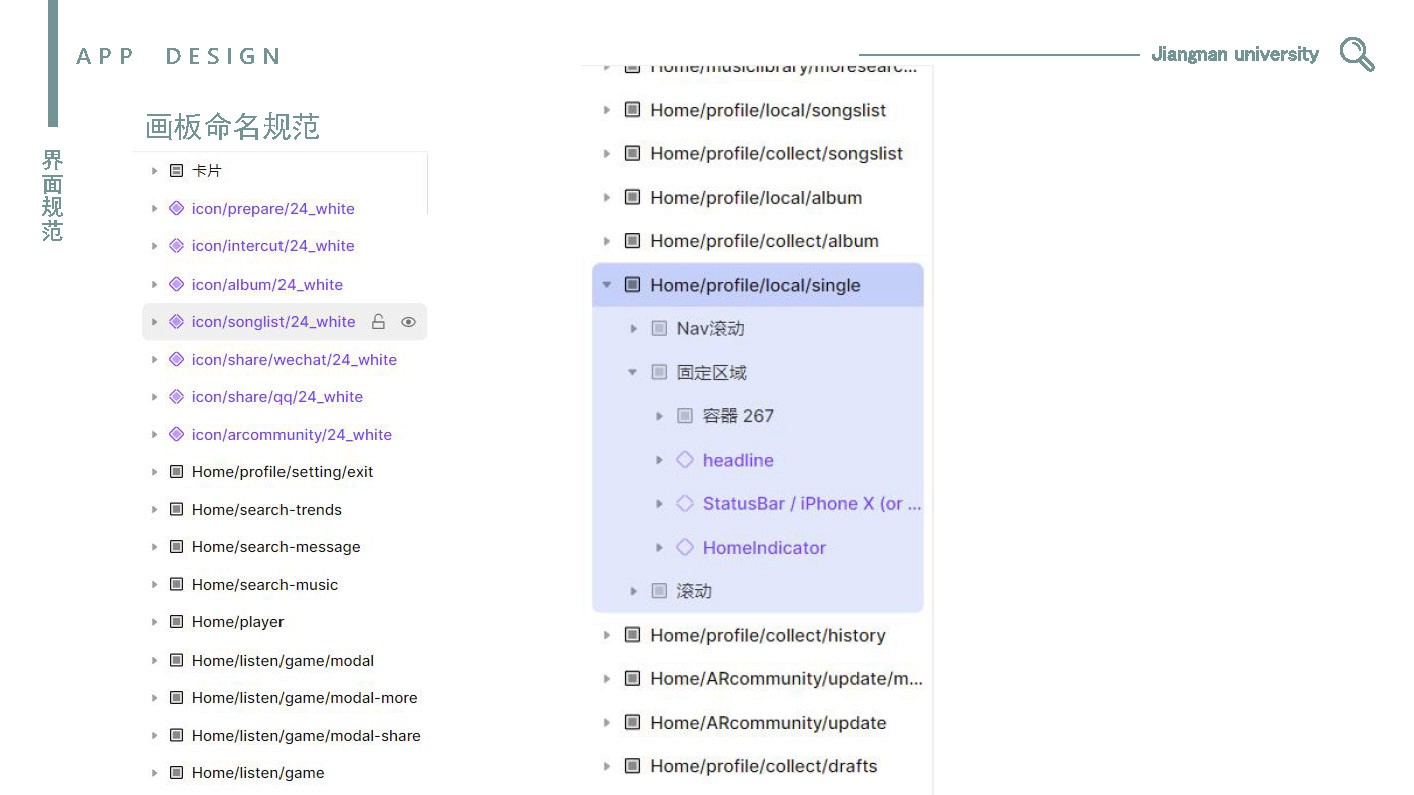Collapse the 固定区域 group
This screenshot has height=795, width=1414.
tap(632, 372)
